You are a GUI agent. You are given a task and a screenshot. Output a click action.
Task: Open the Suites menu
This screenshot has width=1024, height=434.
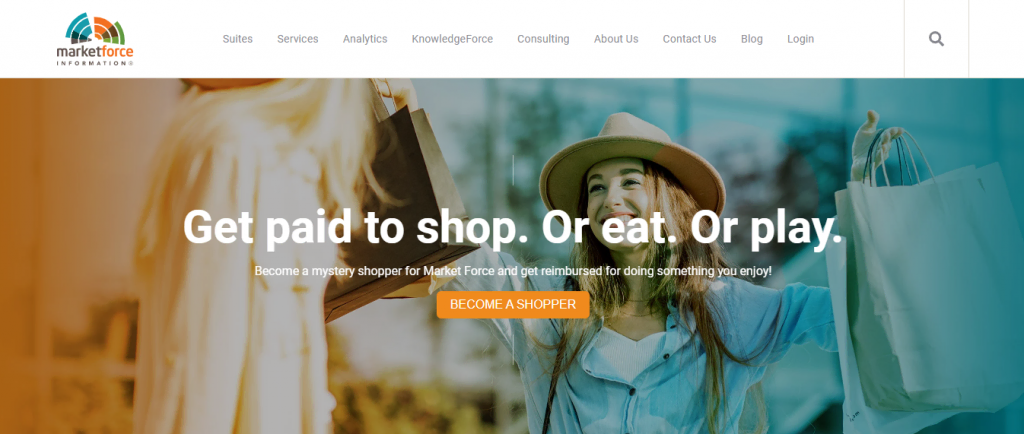point(238,39)
